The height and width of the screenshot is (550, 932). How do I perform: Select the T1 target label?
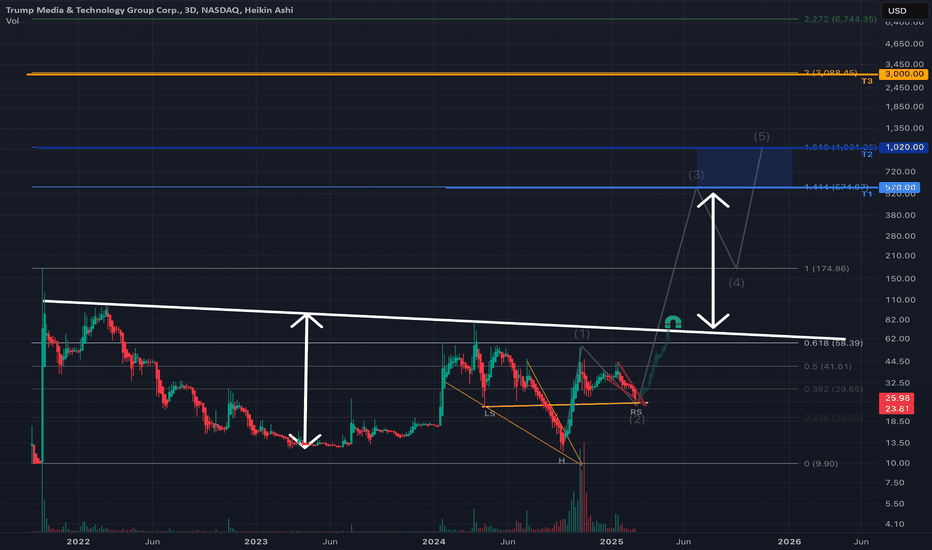pos(867,194)
